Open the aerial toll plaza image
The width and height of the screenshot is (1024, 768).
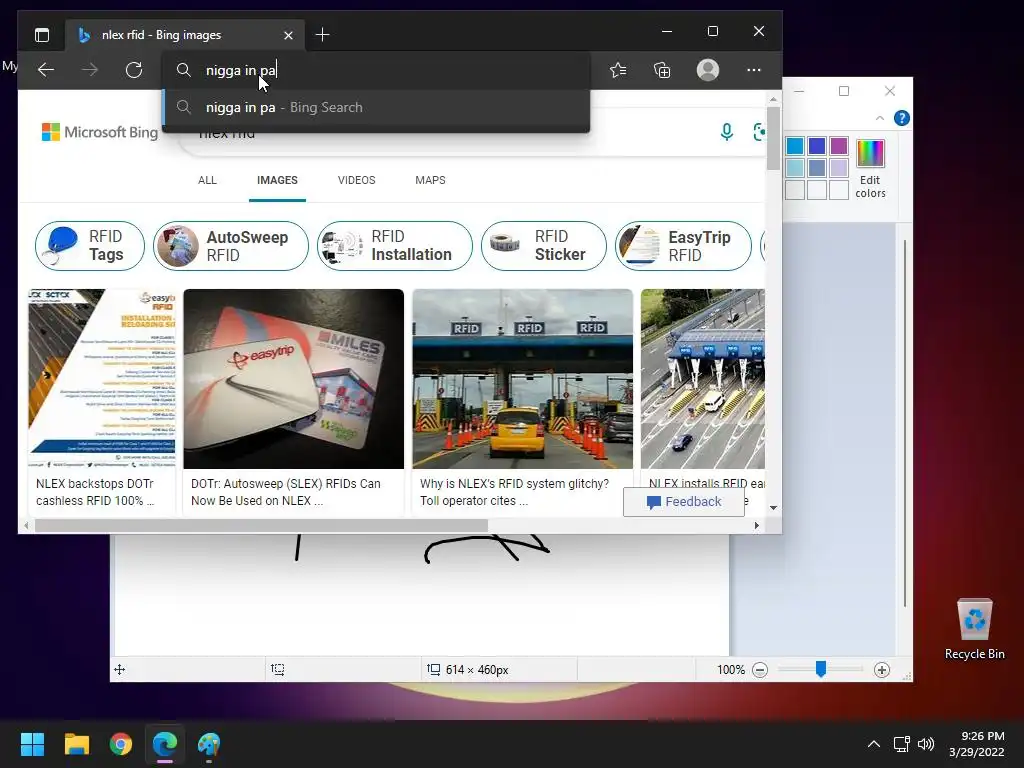point(703,379)
